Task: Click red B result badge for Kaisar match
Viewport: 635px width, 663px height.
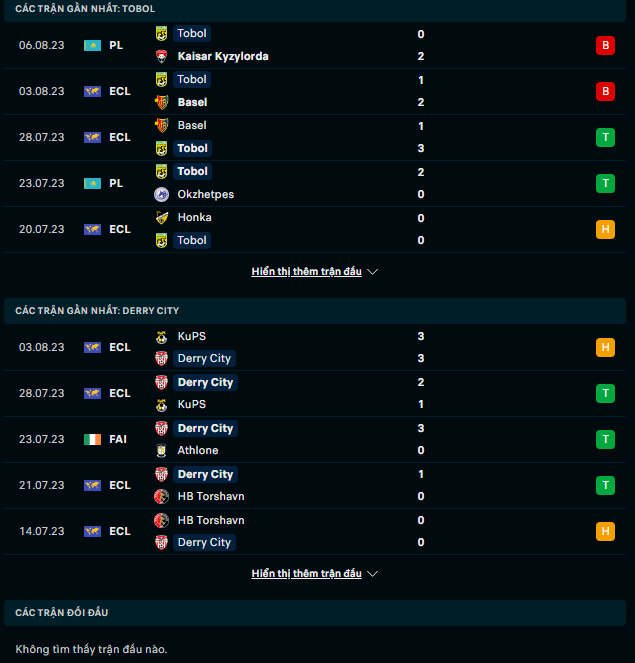Action: click(605, 45)
